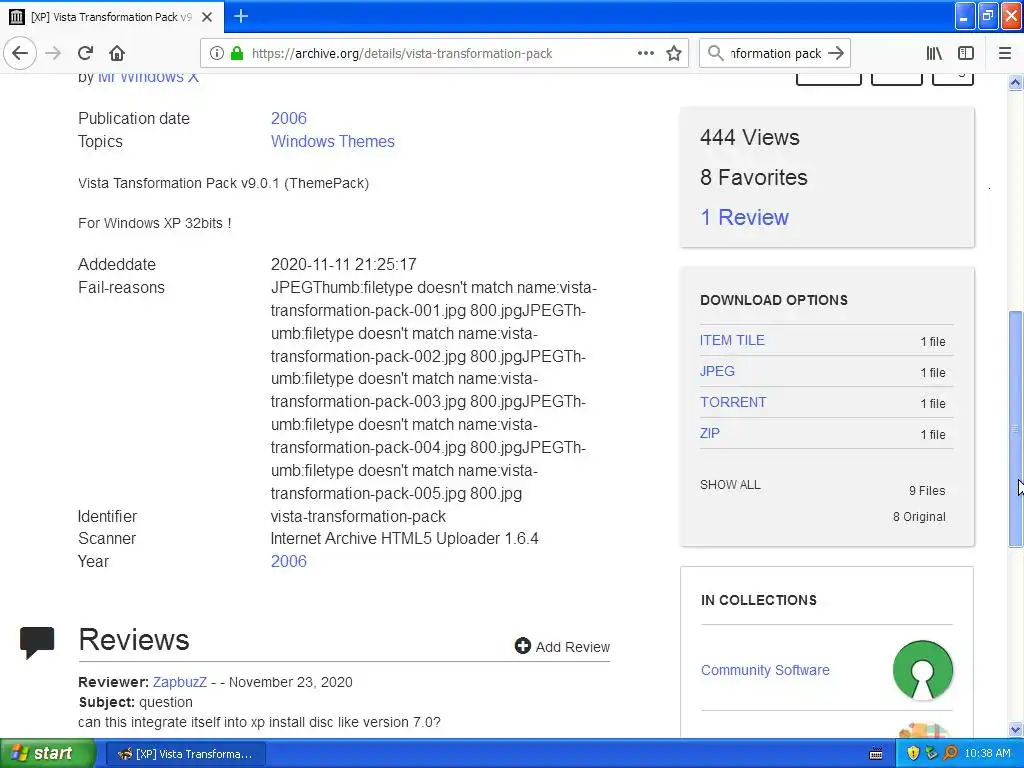Image resolution: width=1024 pixels, height=768 pixels.
Task: Open the Windows Themes topic link
Action: [332, 142]
